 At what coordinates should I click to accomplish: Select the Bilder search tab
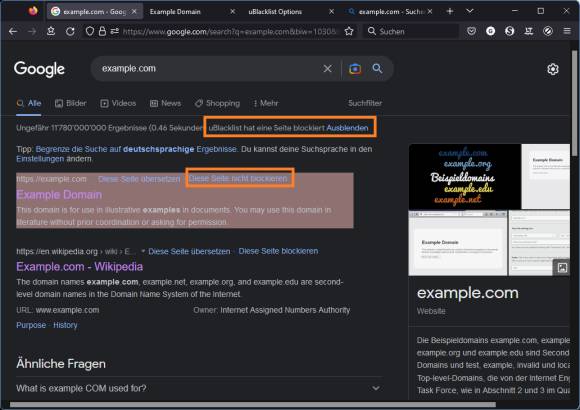click(71, 103)
